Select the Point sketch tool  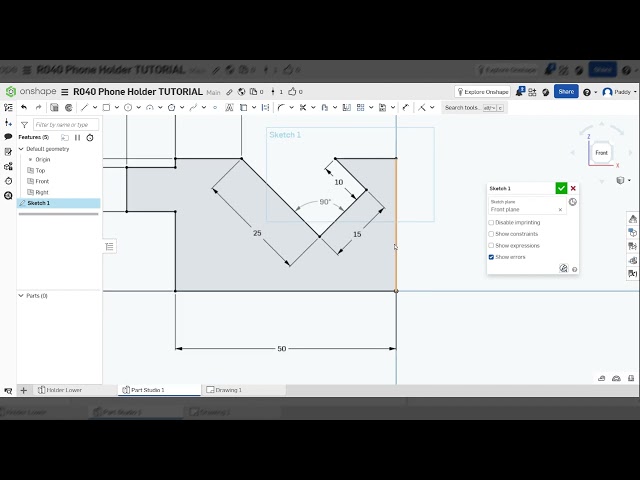click(215, 107)
